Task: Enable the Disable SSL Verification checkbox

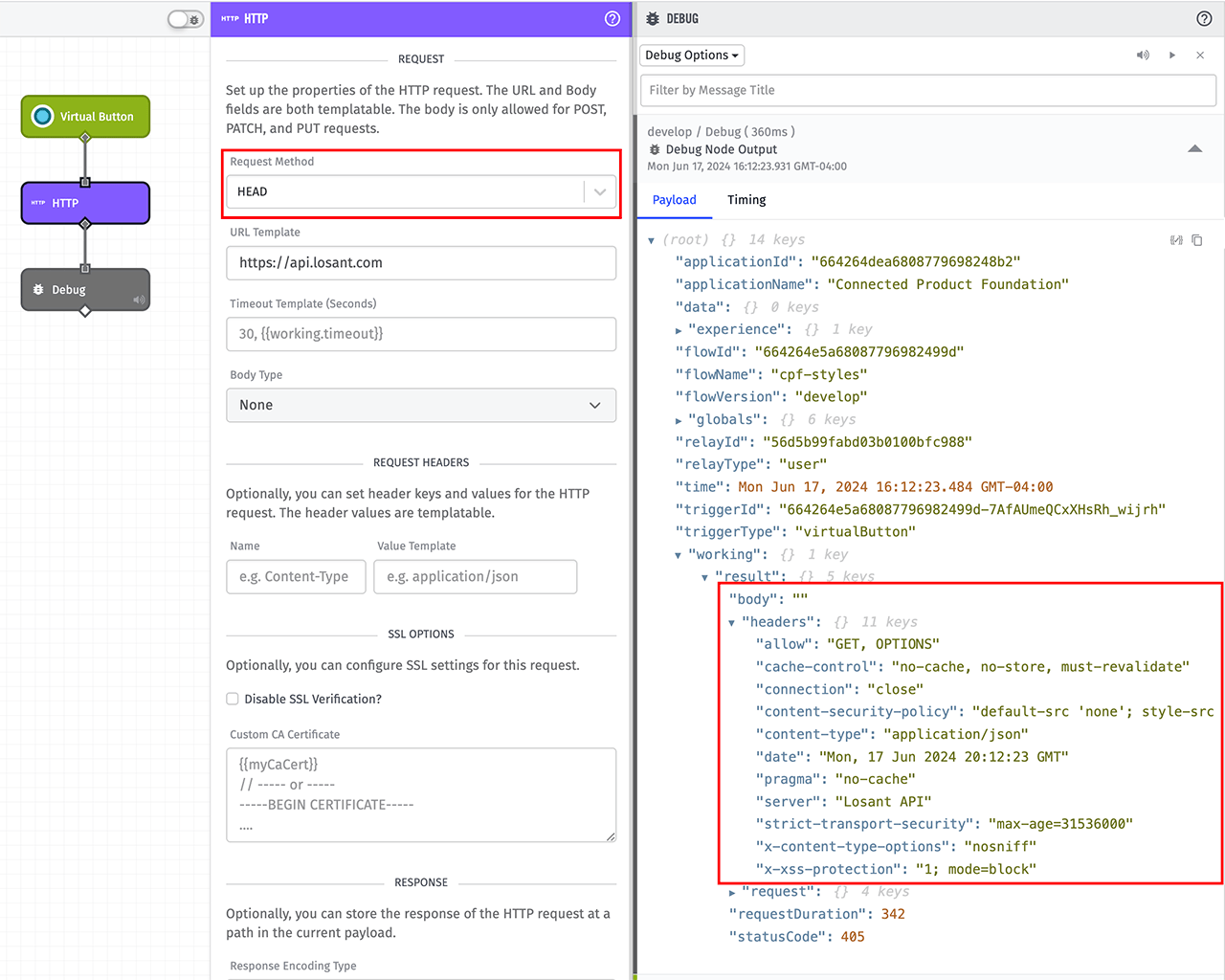Action: [233, 699]
